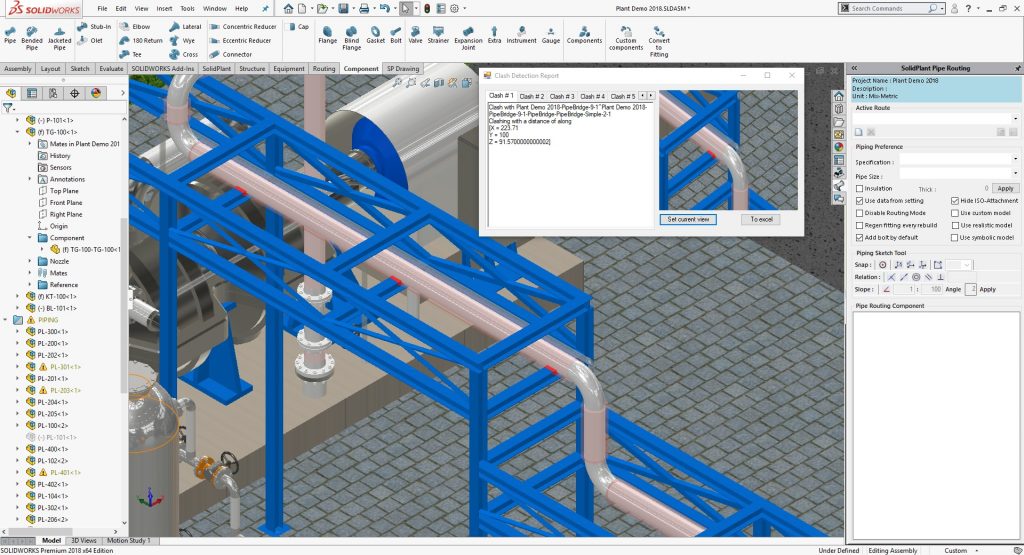Image resolution: width=1024 pixels, height=555 pixels.
Task: Add a 180 Return fitting
Action: (x=141, y=40)
